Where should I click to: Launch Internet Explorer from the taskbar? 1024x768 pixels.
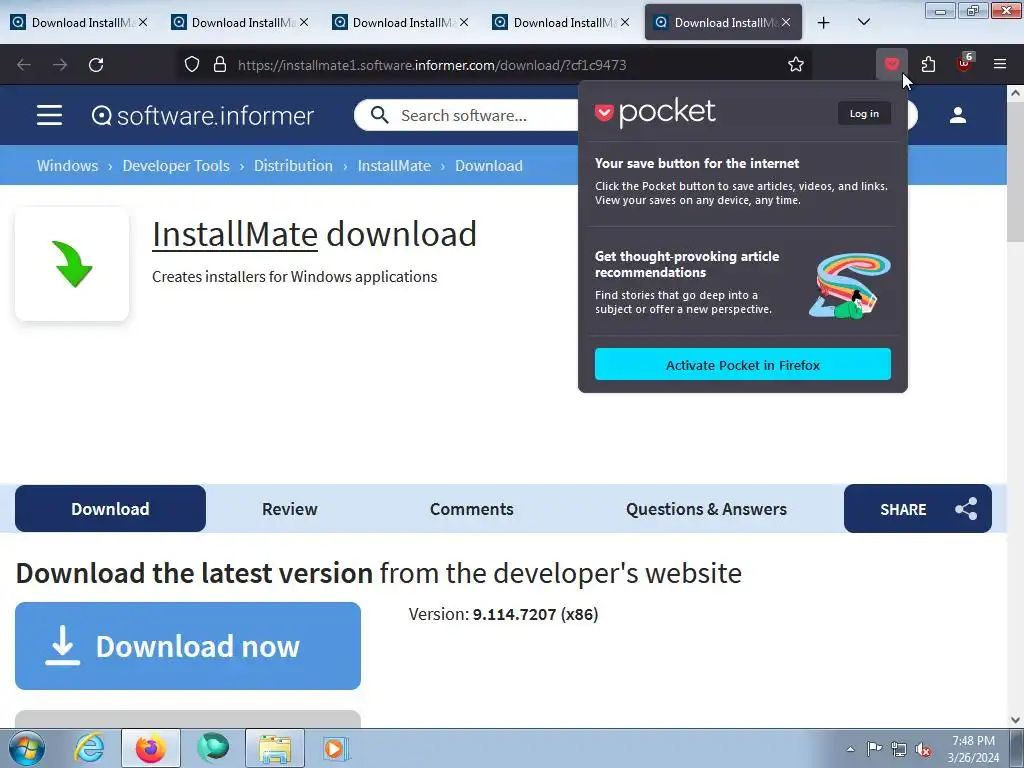[89, 748]
